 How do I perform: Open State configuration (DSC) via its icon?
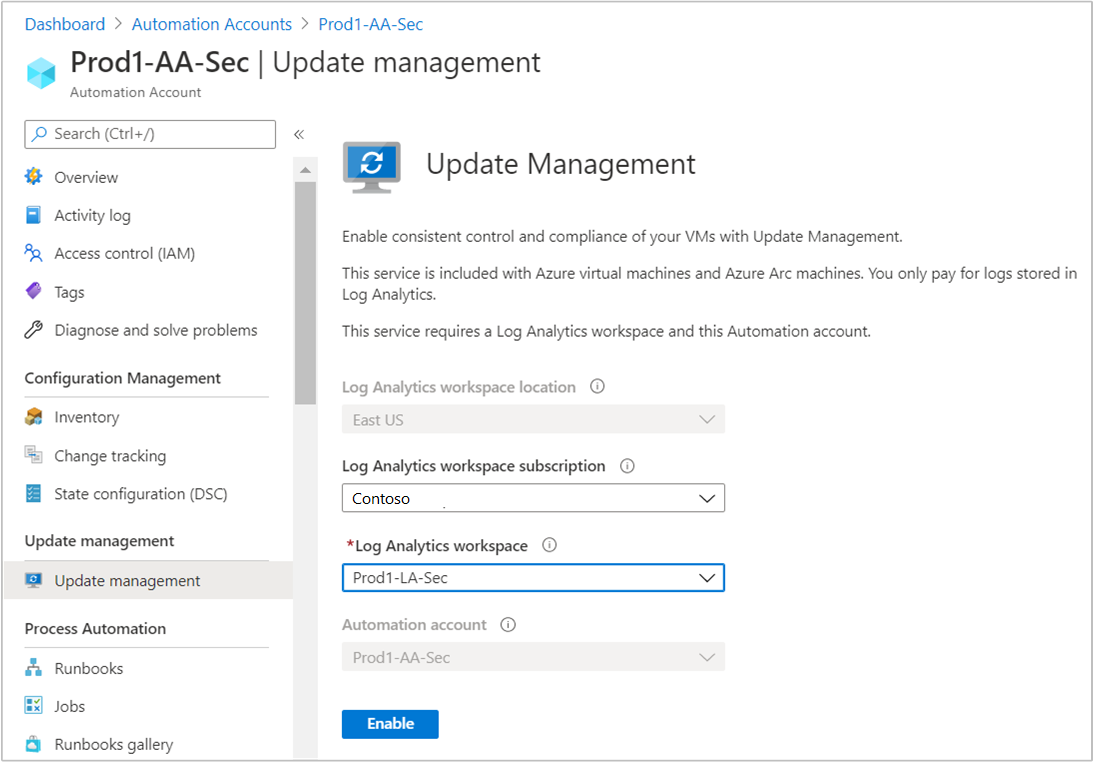pos(33,493)
